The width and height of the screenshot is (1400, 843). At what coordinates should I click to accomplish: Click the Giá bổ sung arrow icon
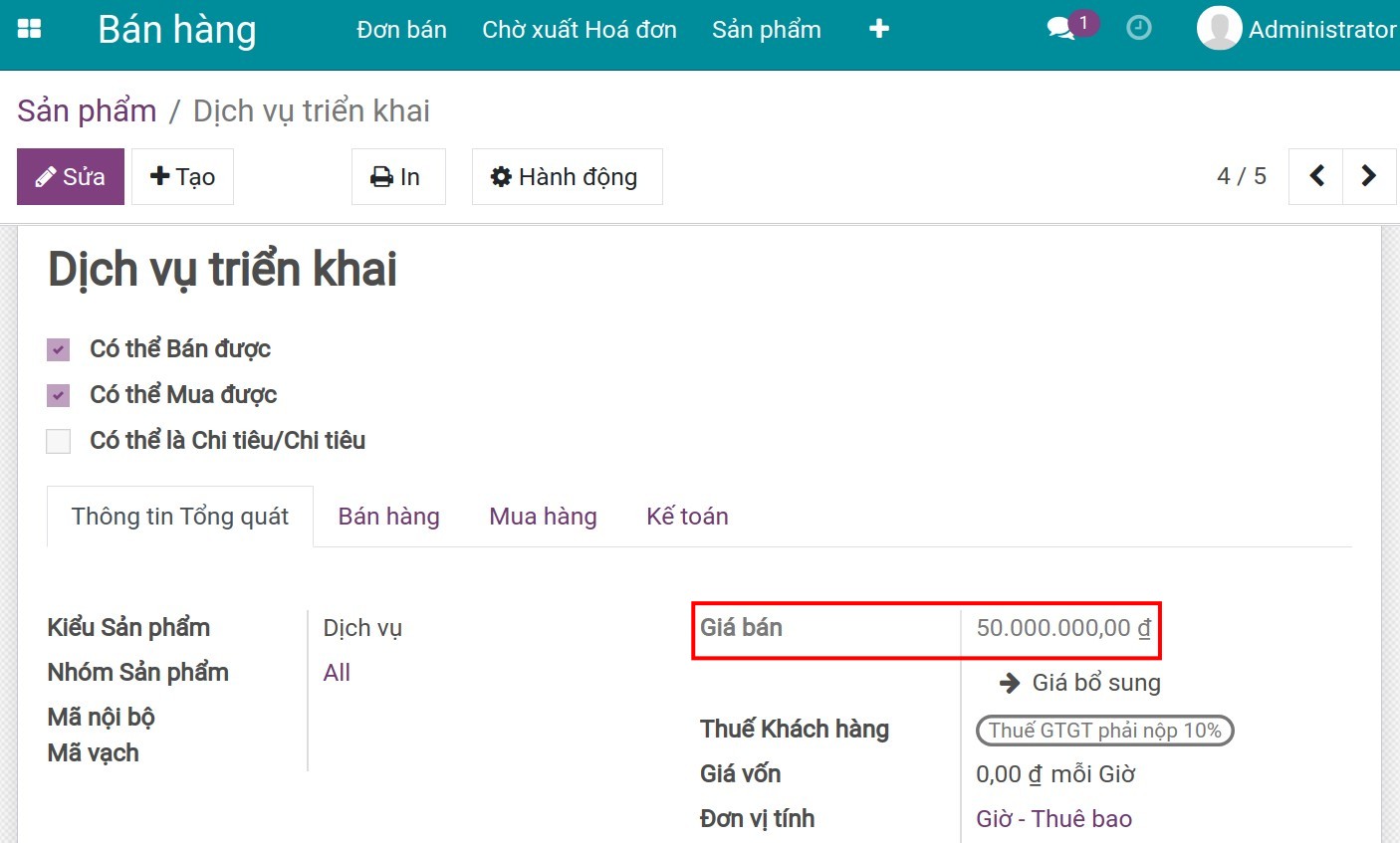point(1010,683)
